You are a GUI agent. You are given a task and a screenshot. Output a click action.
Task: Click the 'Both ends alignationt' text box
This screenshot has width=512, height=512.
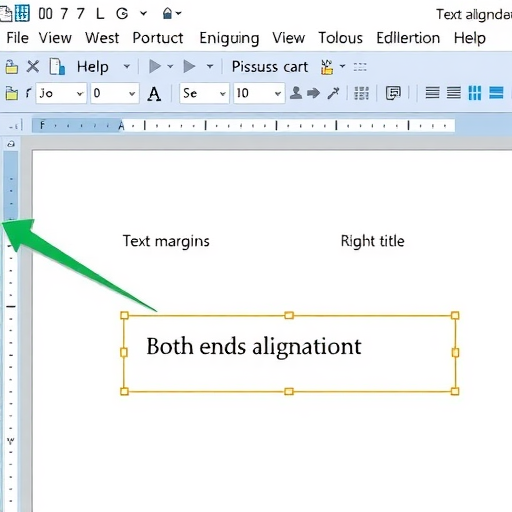(289, 353)
